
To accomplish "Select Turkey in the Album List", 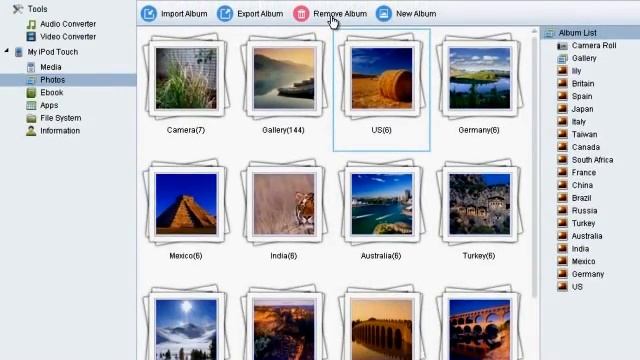I will 583,223.
